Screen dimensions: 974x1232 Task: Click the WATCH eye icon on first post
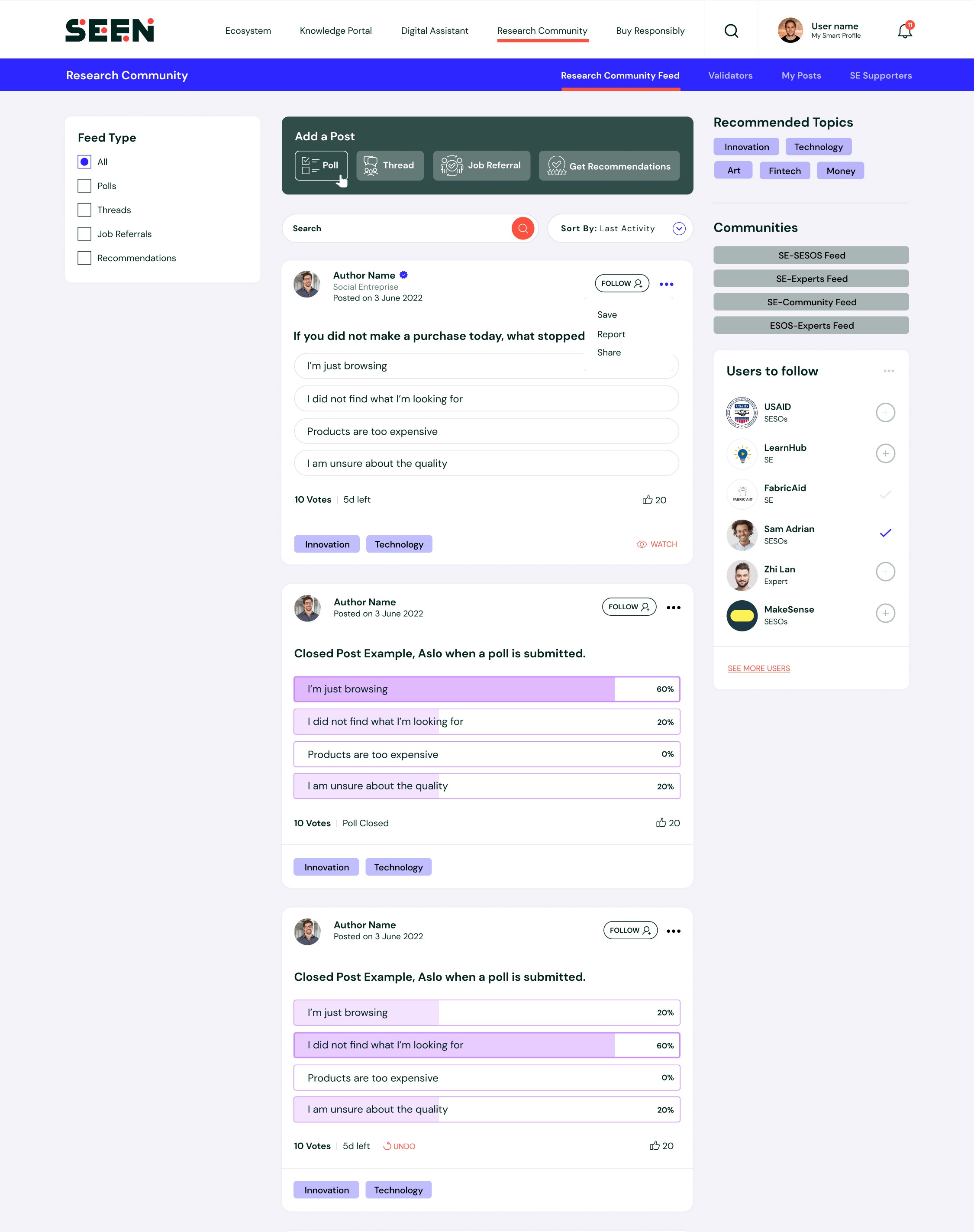tap(642, 544)
